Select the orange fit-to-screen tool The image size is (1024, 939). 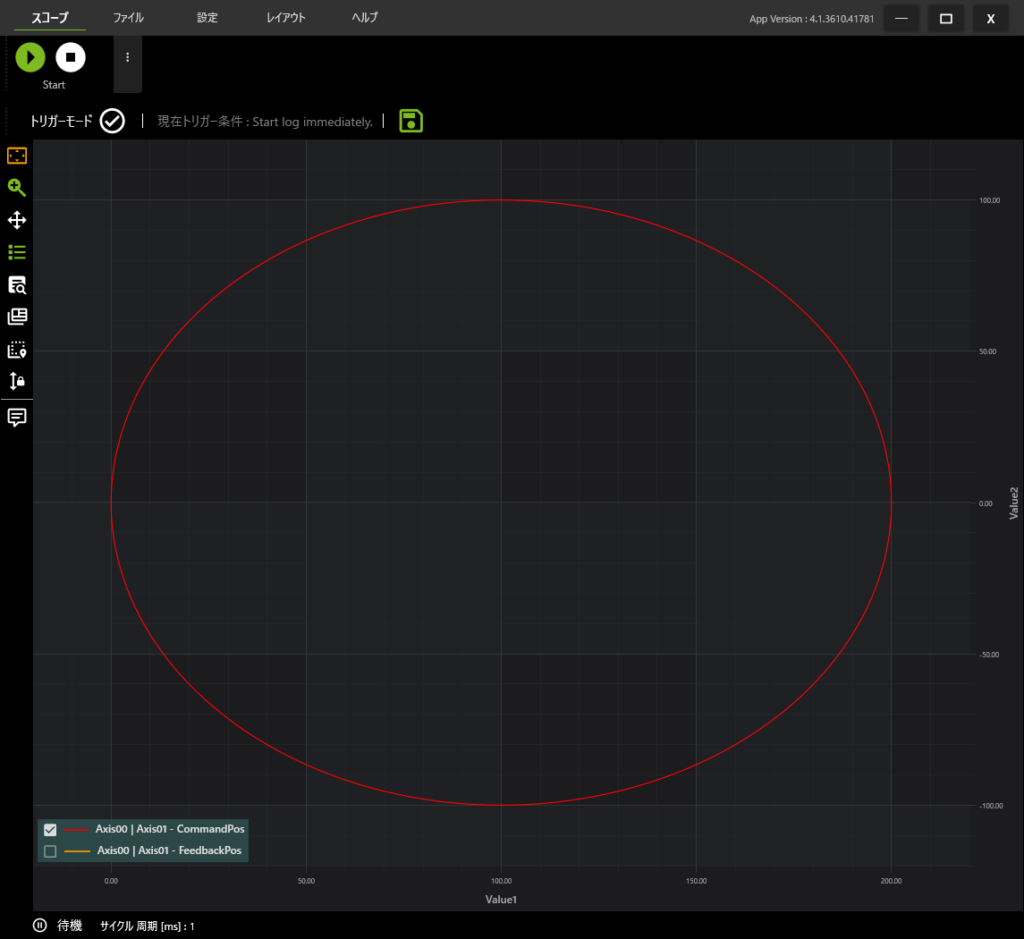tap(17, 156)
